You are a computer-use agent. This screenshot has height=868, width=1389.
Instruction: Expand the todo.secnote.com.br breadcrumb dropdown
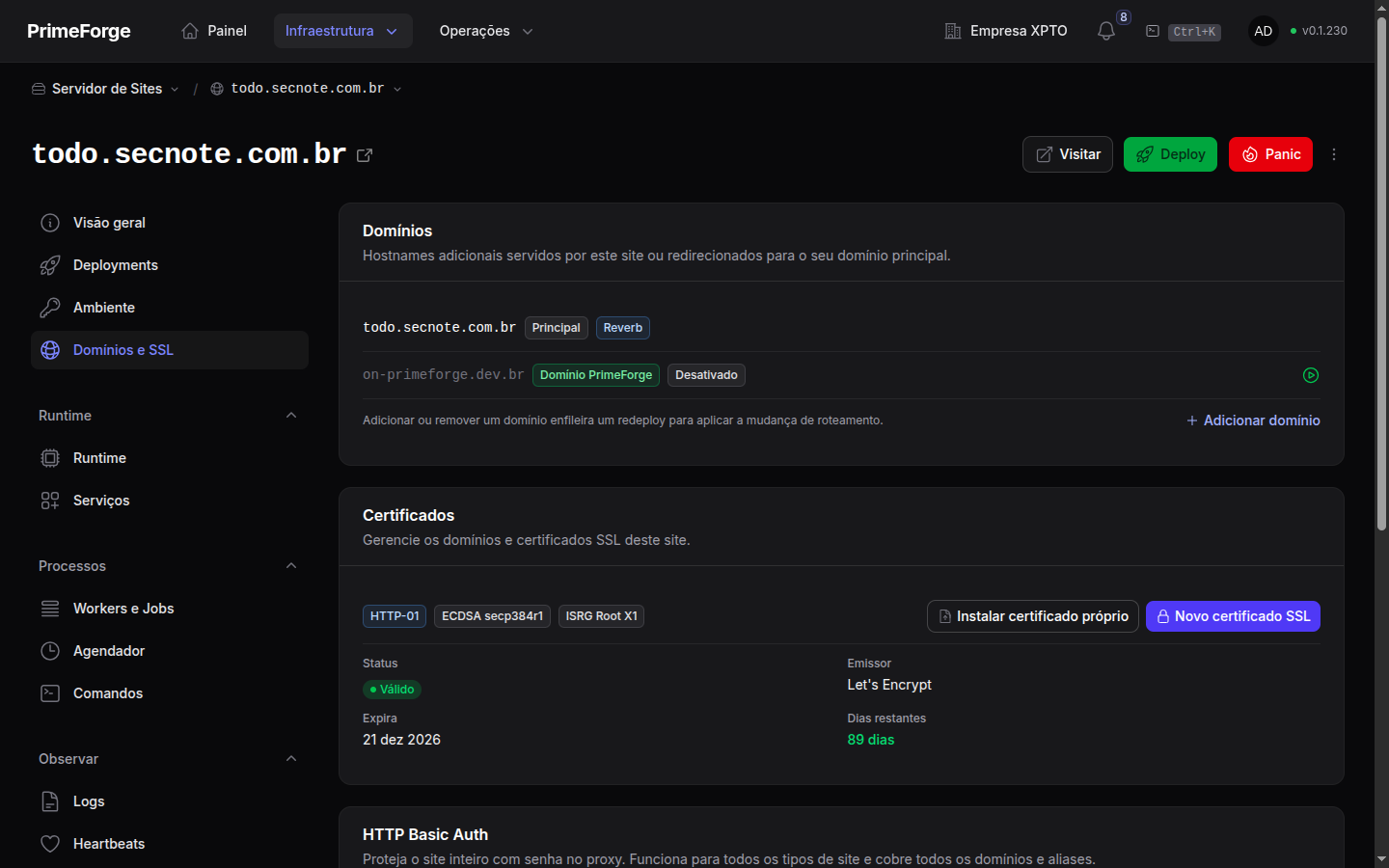(x=307, y=89)
